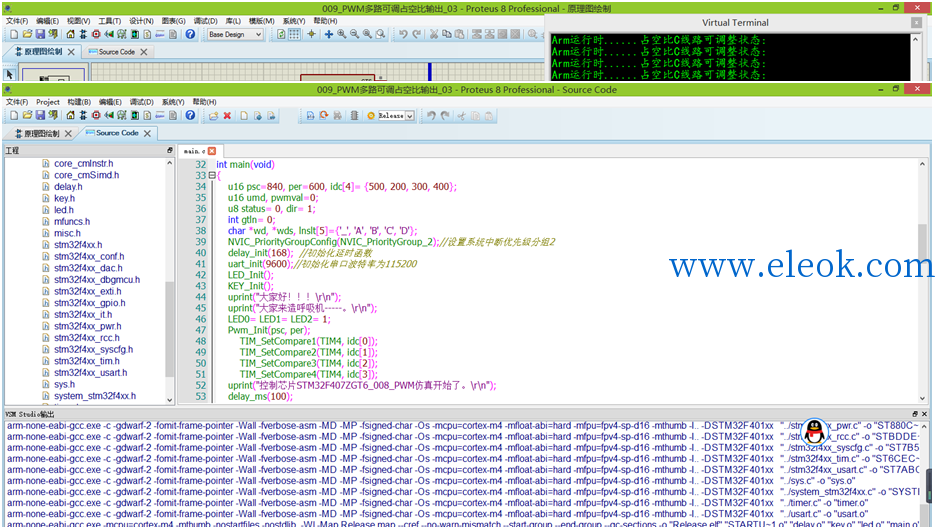Click the zoom in magnifier icon

click(x=342, y=34)
